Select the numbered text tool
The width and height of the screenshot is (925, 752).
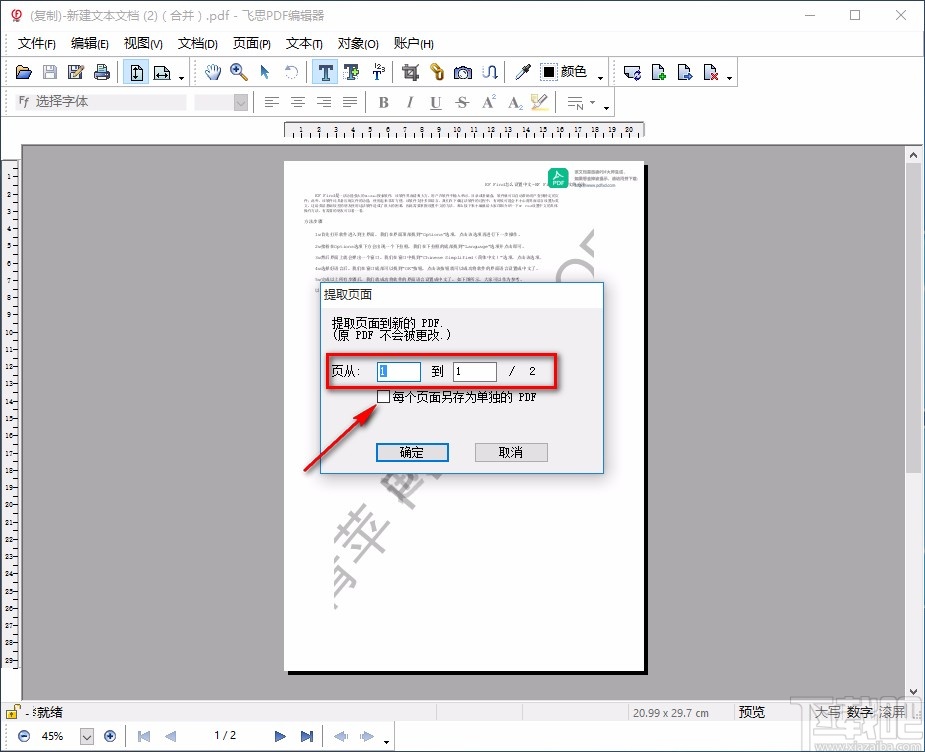pos(378,73)
